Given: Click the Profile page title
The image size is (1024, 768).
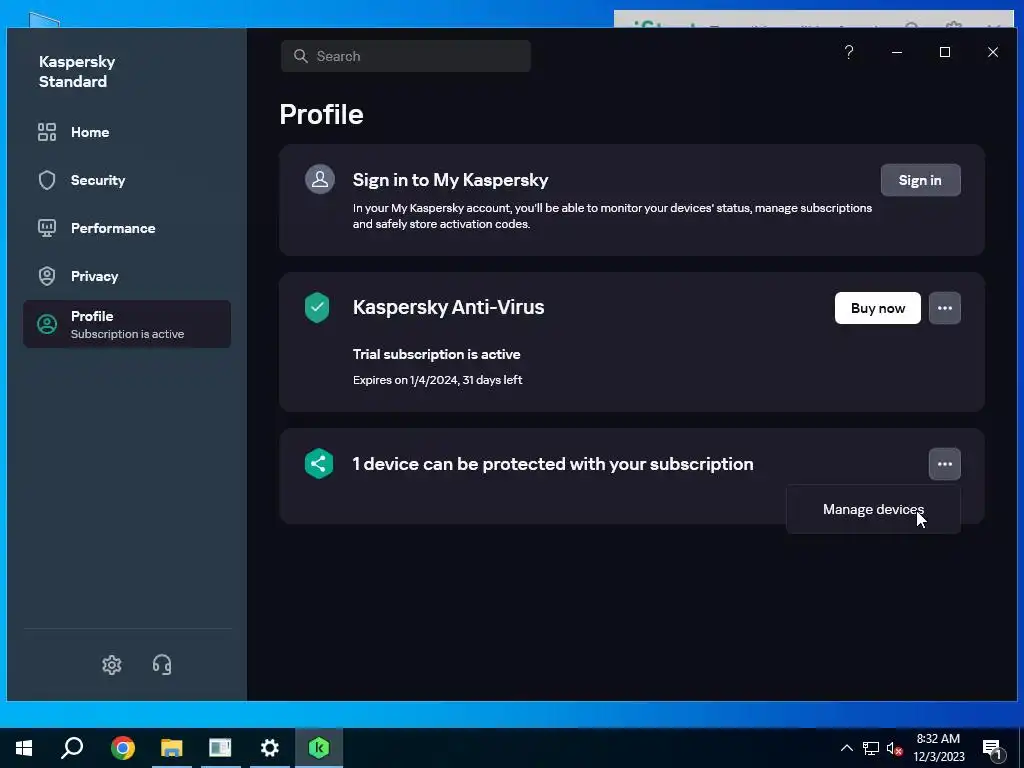Looking at the screenshot, I should pos(321,114).
